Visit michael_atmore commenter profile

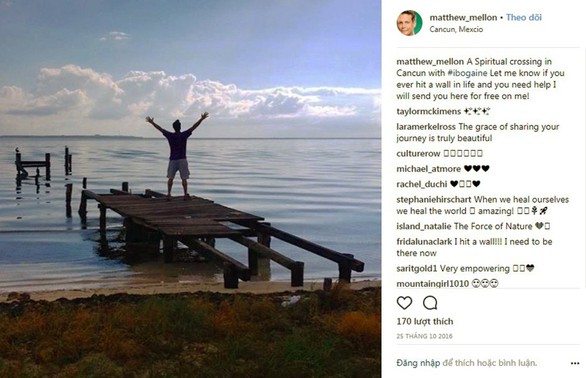pyautogui.click(x=428, y=169)
